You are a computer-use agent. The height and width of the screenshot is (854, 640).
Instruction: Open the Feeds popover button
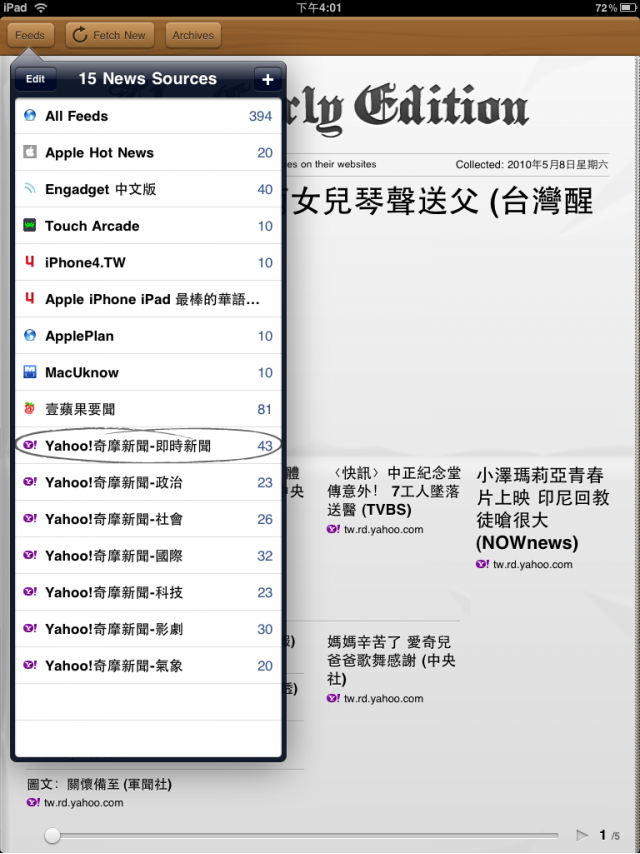tap(30, 35)
